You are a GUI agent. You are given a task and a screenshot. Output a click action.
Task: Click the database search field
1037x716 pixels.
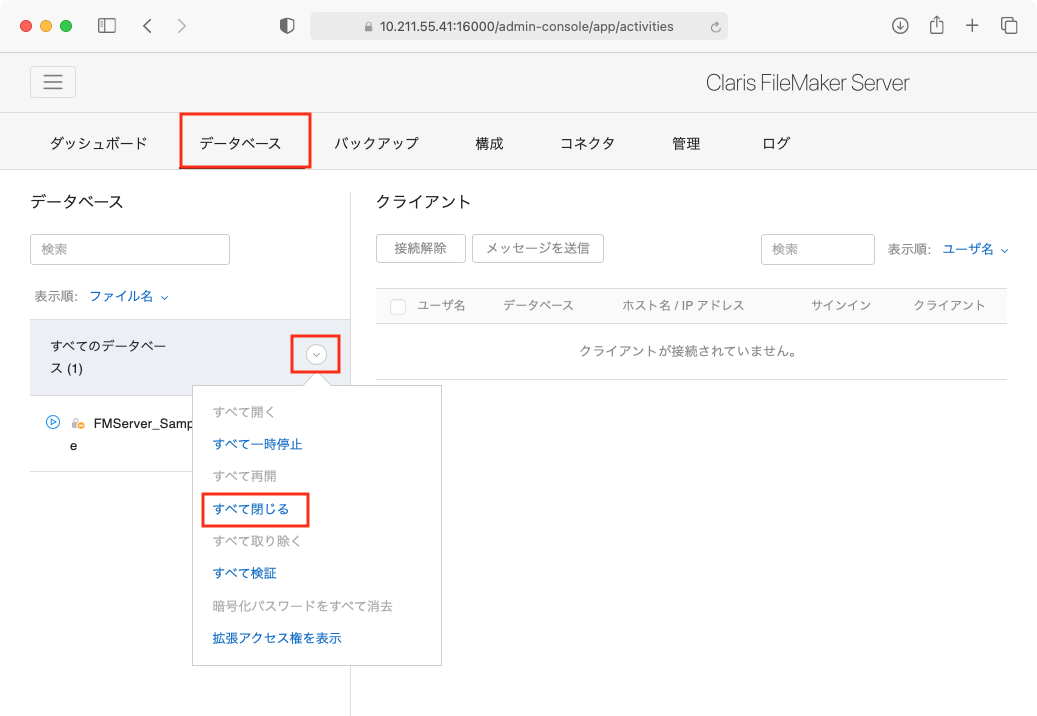click(x=130, y=250)
